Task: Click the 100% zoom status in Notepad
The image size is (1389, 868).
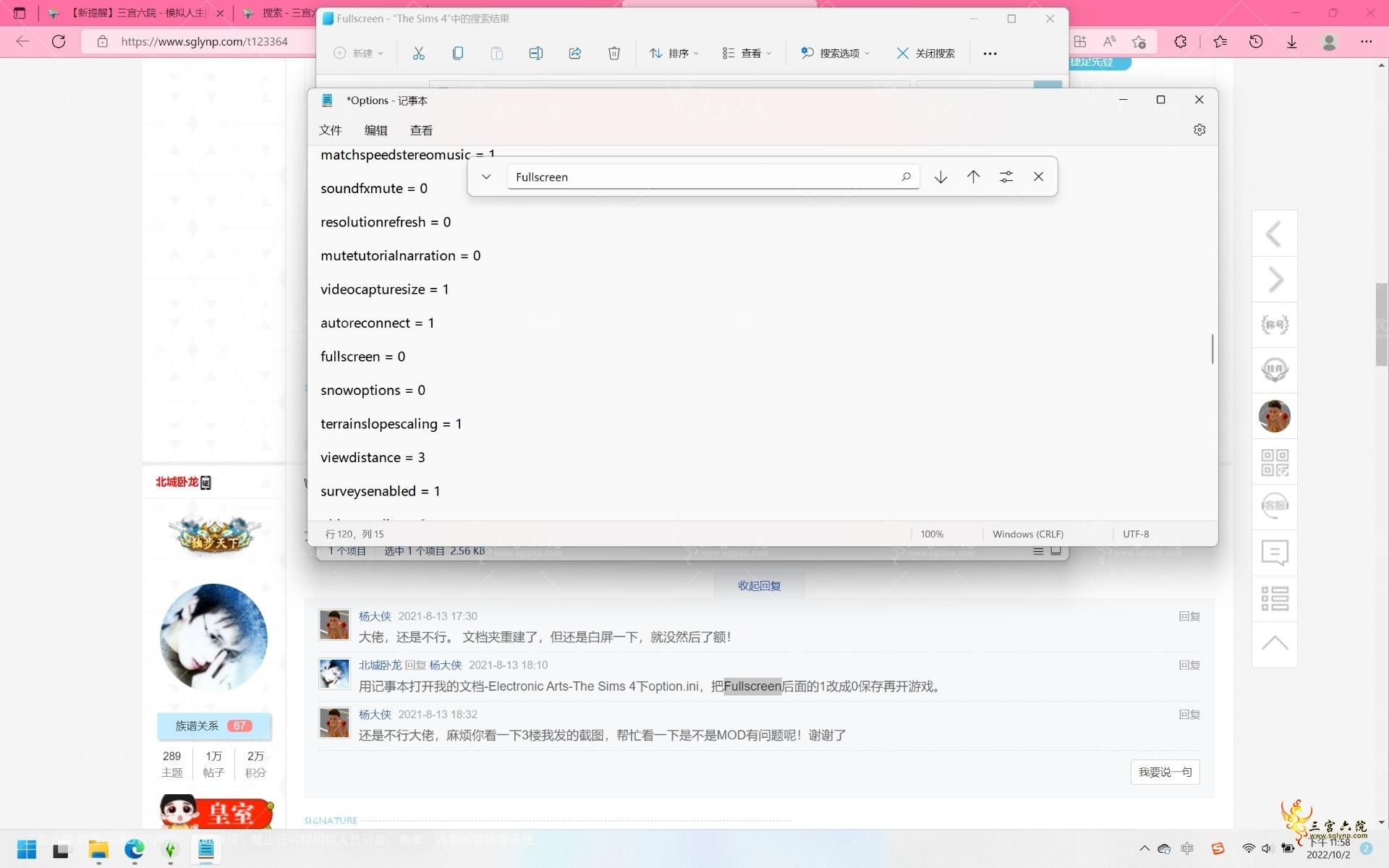Action: [932, 534]
